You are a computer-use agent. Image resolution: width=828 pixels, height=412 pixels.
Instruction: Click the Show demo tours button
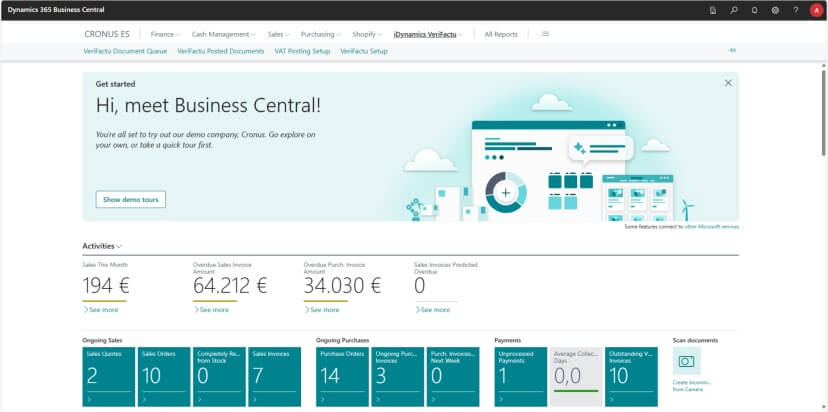tap(131, 200)
